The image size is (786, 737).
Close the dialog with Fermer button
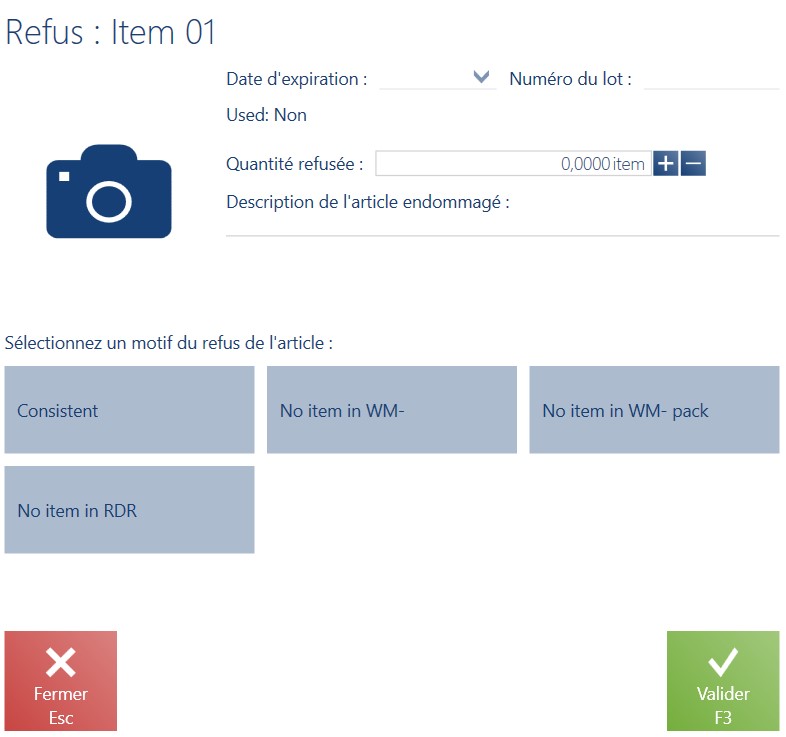coord(61,681)
